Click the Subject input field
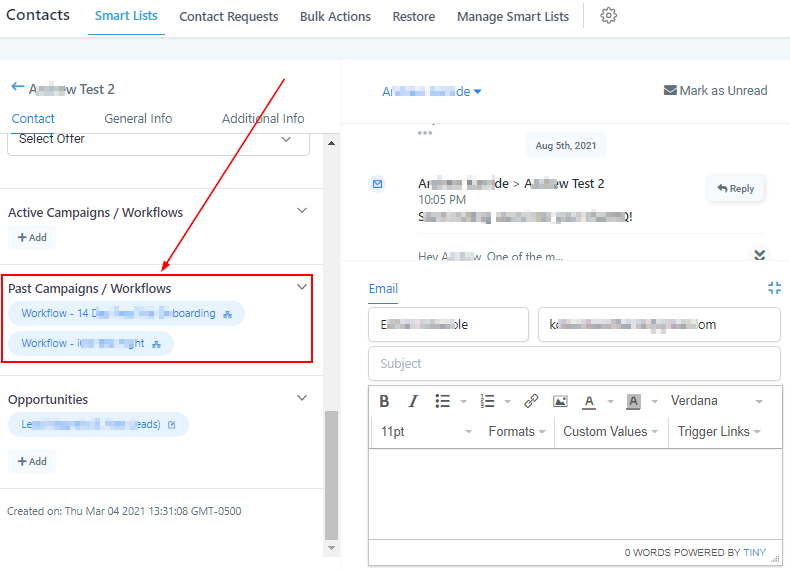Screen dimensions: 790x570 [574, 364]
